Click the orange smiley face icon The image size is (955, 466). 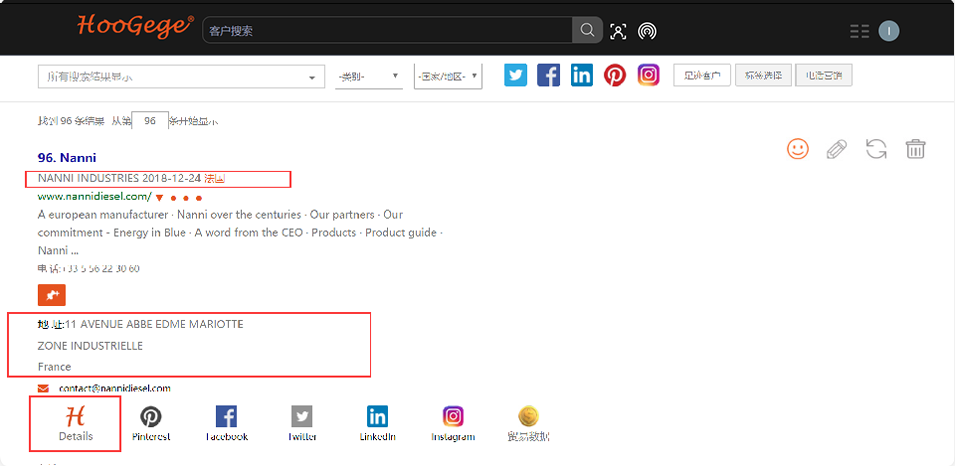tap(798, 149)
